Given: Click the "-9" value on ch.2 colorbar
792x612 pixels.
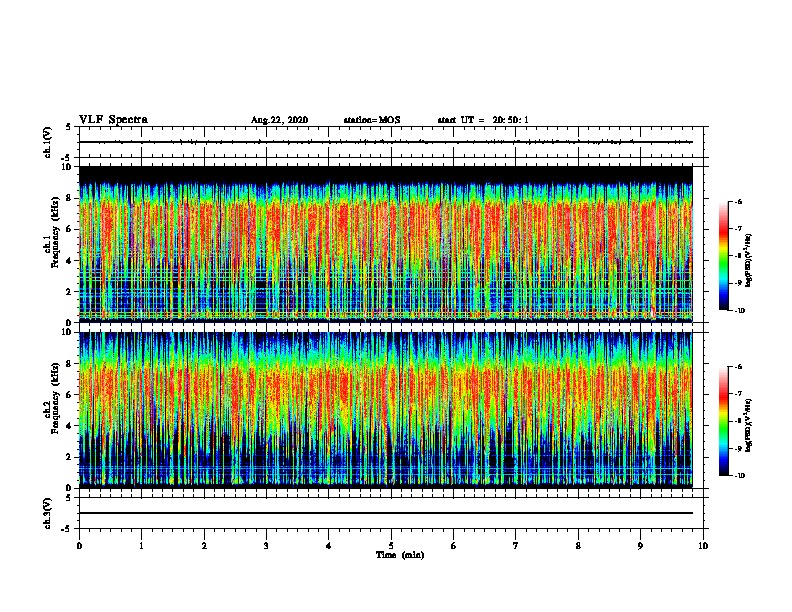Looking at the screenshot, I should [738, 448].
